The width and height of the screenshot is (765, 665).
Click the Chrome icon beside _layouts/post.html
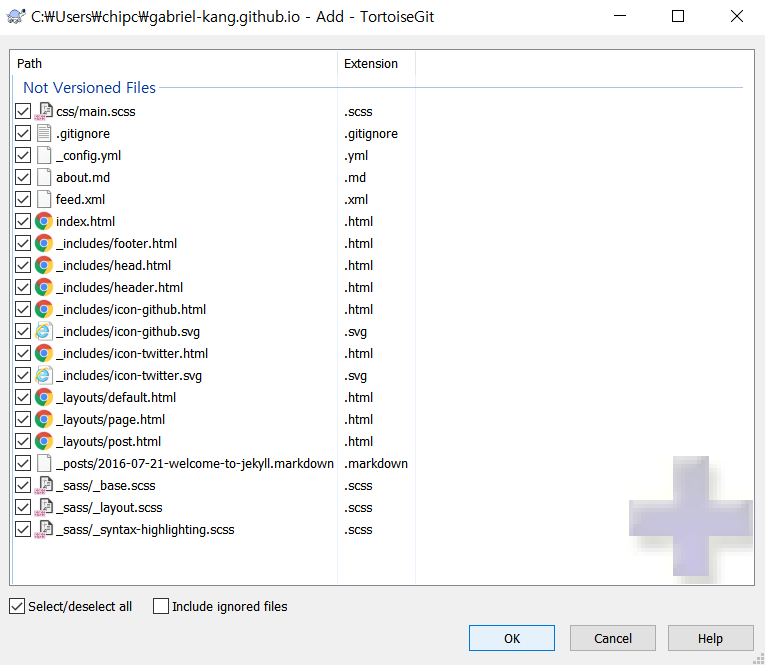(x=44, y=442)
